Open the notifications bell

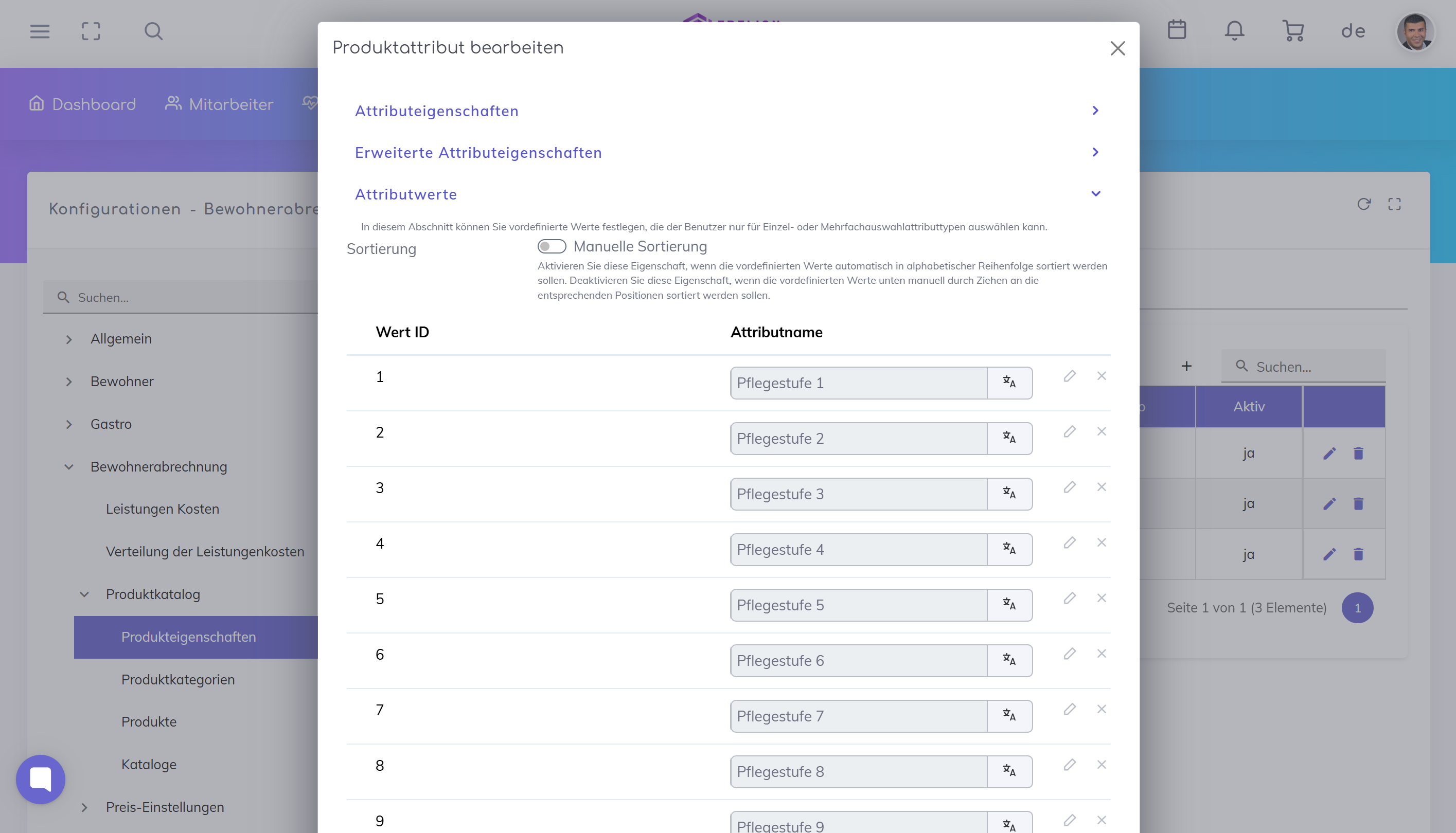pos(1234,31)
